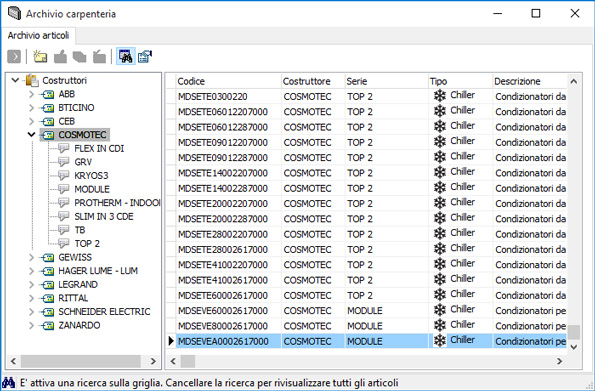Select row with code MDSEVE60002617000
This screenshot has width=595, height=391.
(366, 311)
